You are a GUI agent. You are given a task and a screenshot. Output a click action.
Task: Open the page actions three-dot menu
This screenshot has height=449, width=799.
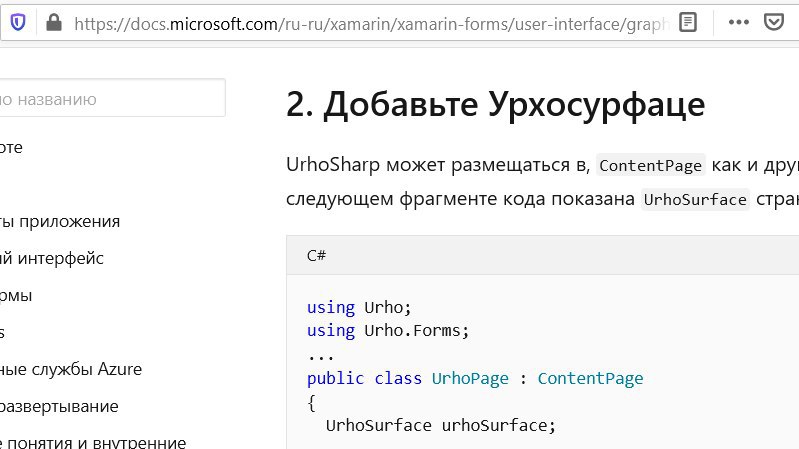point(738,22)
